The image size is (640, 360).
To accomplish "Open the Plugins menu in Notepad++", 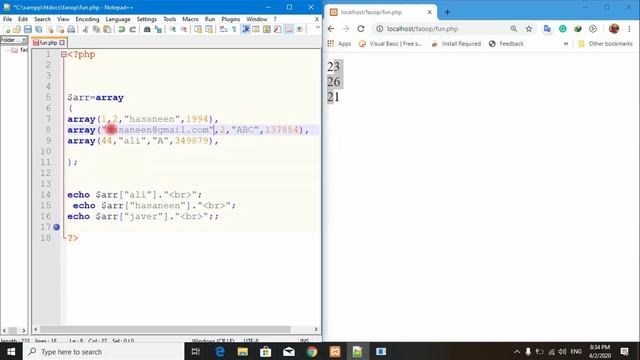I will coord(231,19).
